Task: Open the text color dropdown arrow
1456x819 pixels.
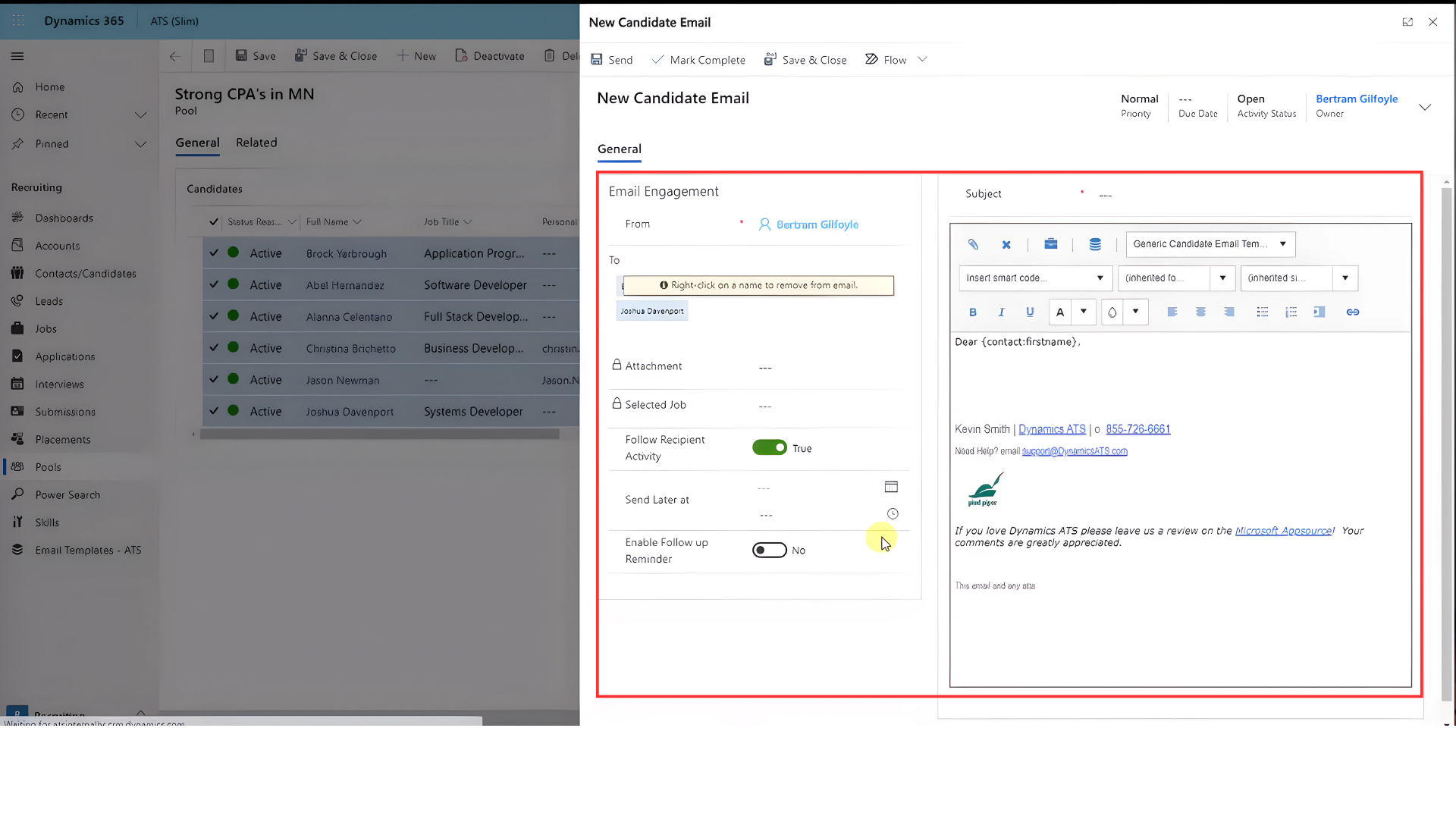Action: click(x=1084, y=312)
